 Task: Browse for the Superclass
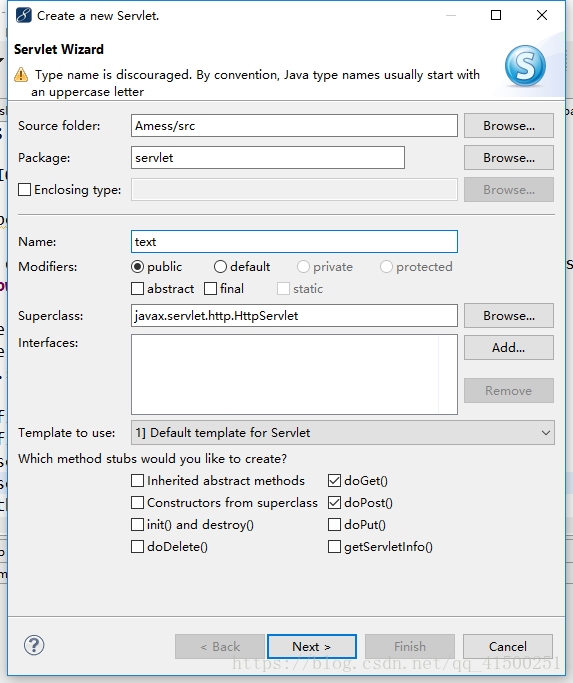coord(509,315)
